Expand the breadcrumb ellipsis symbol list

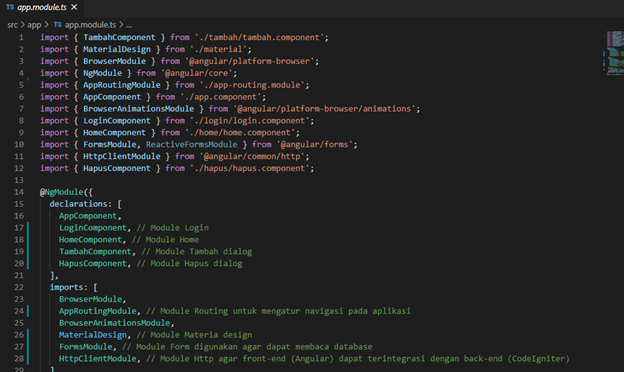(x=129, y=25)
